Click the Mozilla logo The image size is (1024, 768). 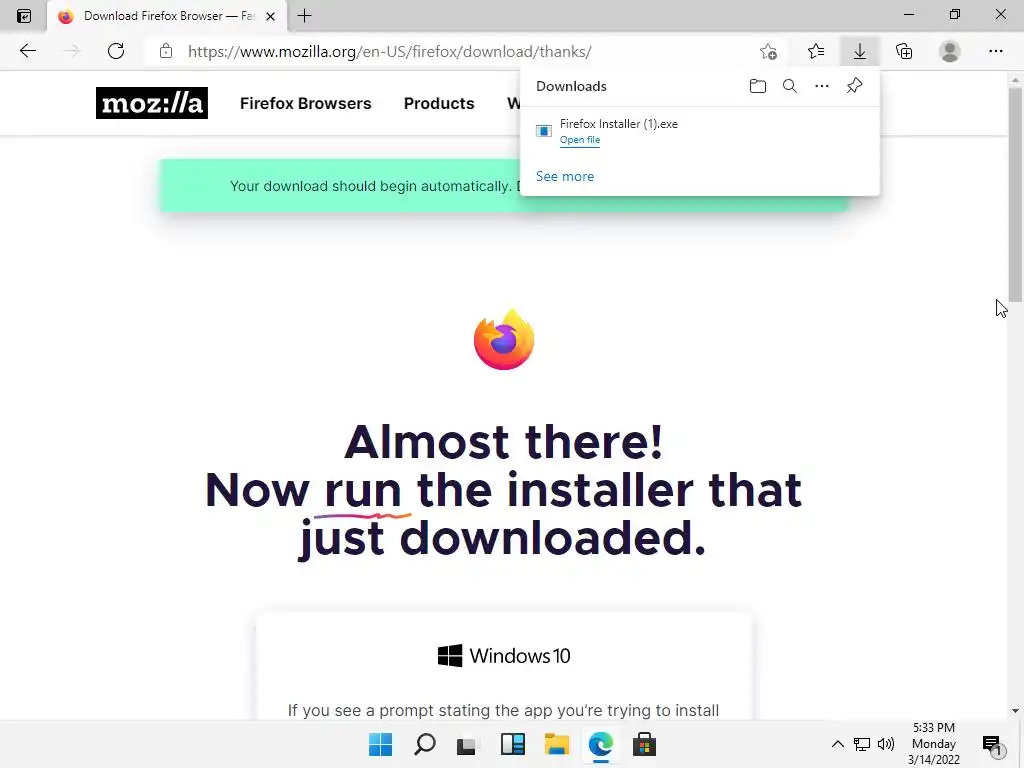point(152,103)
